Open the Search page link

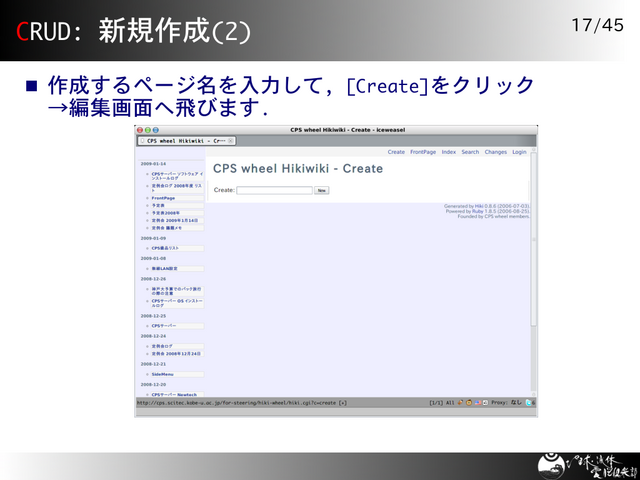point(470,152)
